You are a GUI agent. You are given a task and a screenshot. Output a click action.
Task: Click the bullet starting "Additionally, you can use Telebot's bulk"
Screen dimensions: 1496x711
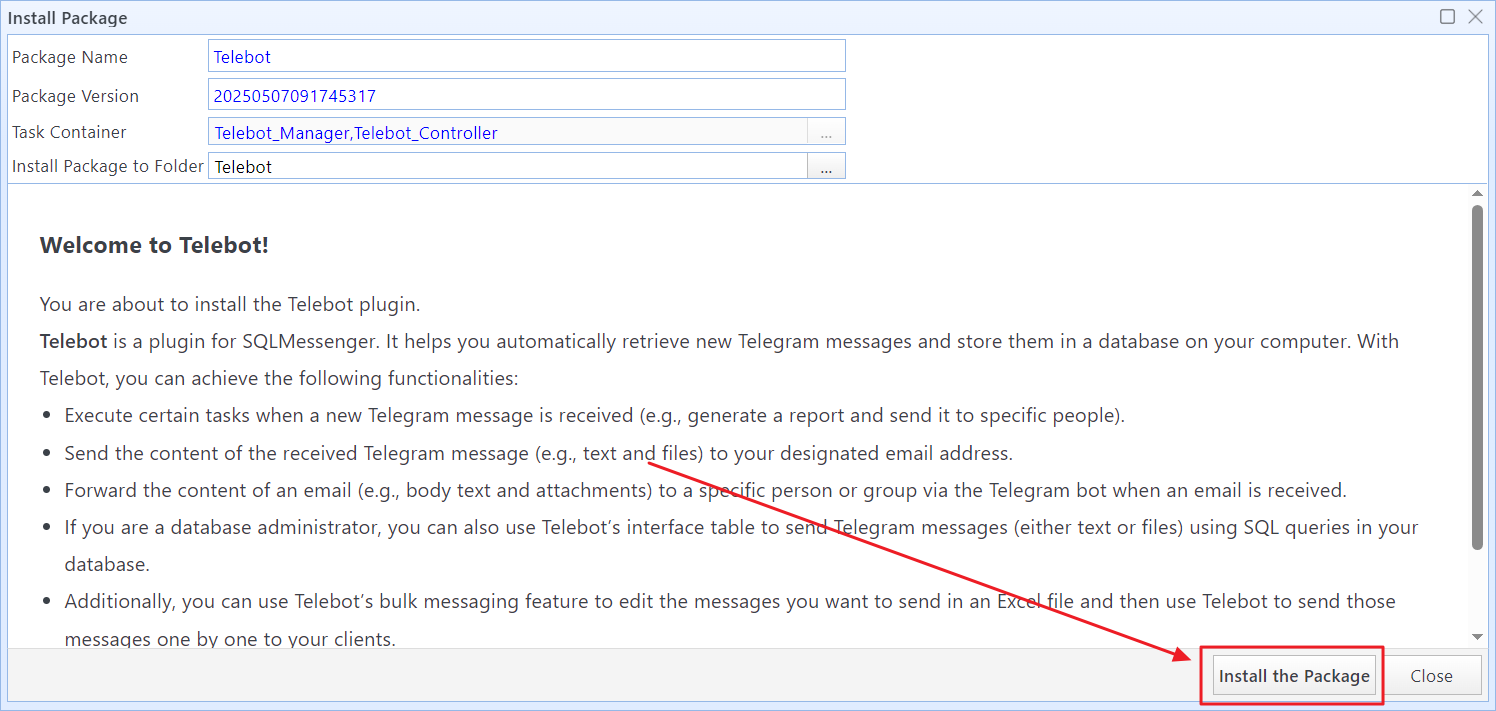[730, 620]
